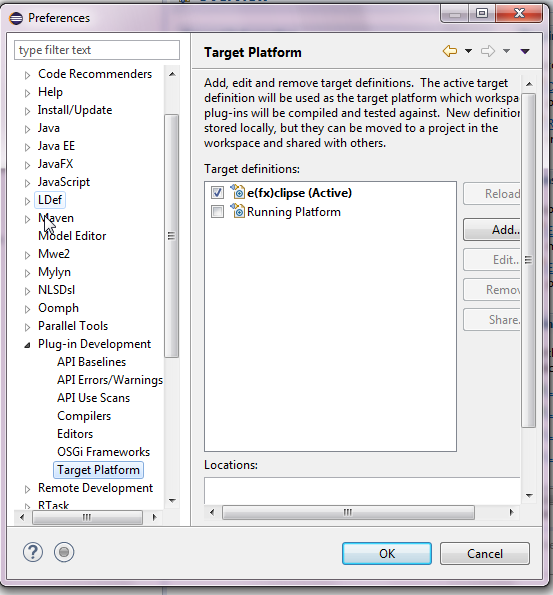Open the preferences page view menu triangle
The width and height of the screenshot is (553, 595).
tap(525, 51)
